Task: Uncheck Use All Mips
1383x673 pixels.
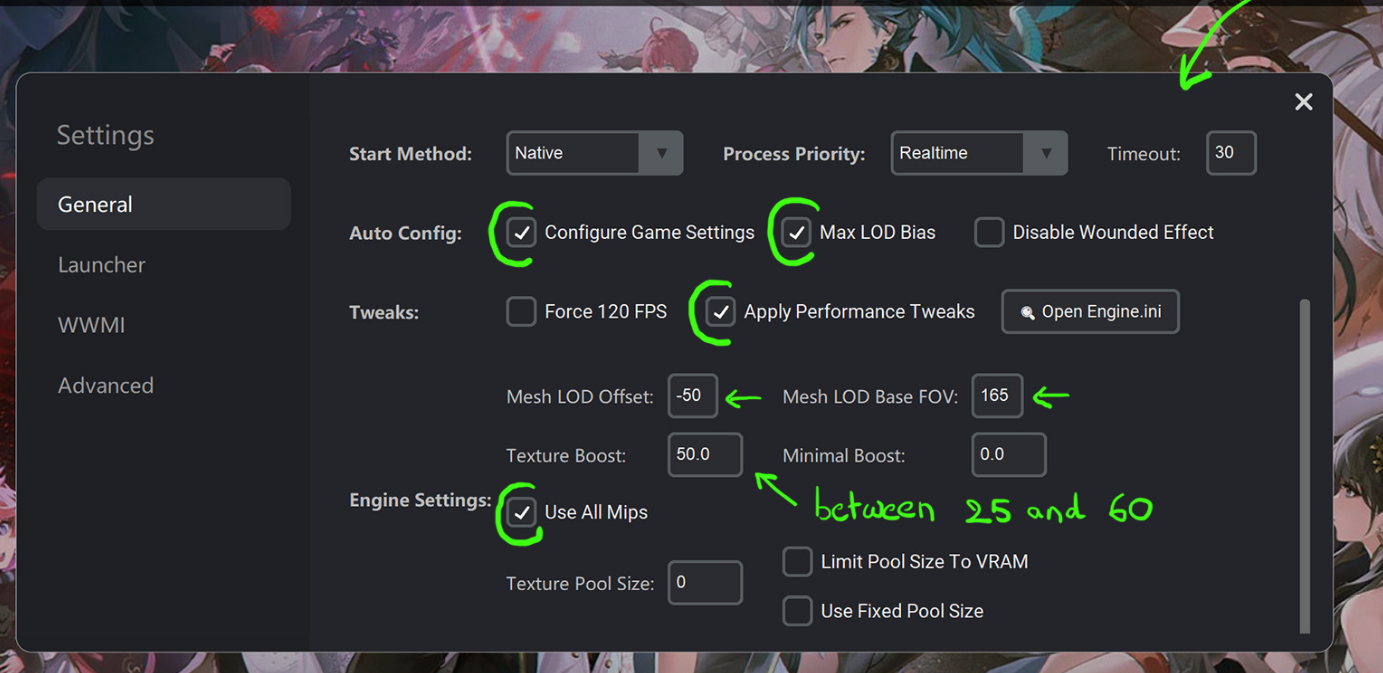Action: point(521,512)
